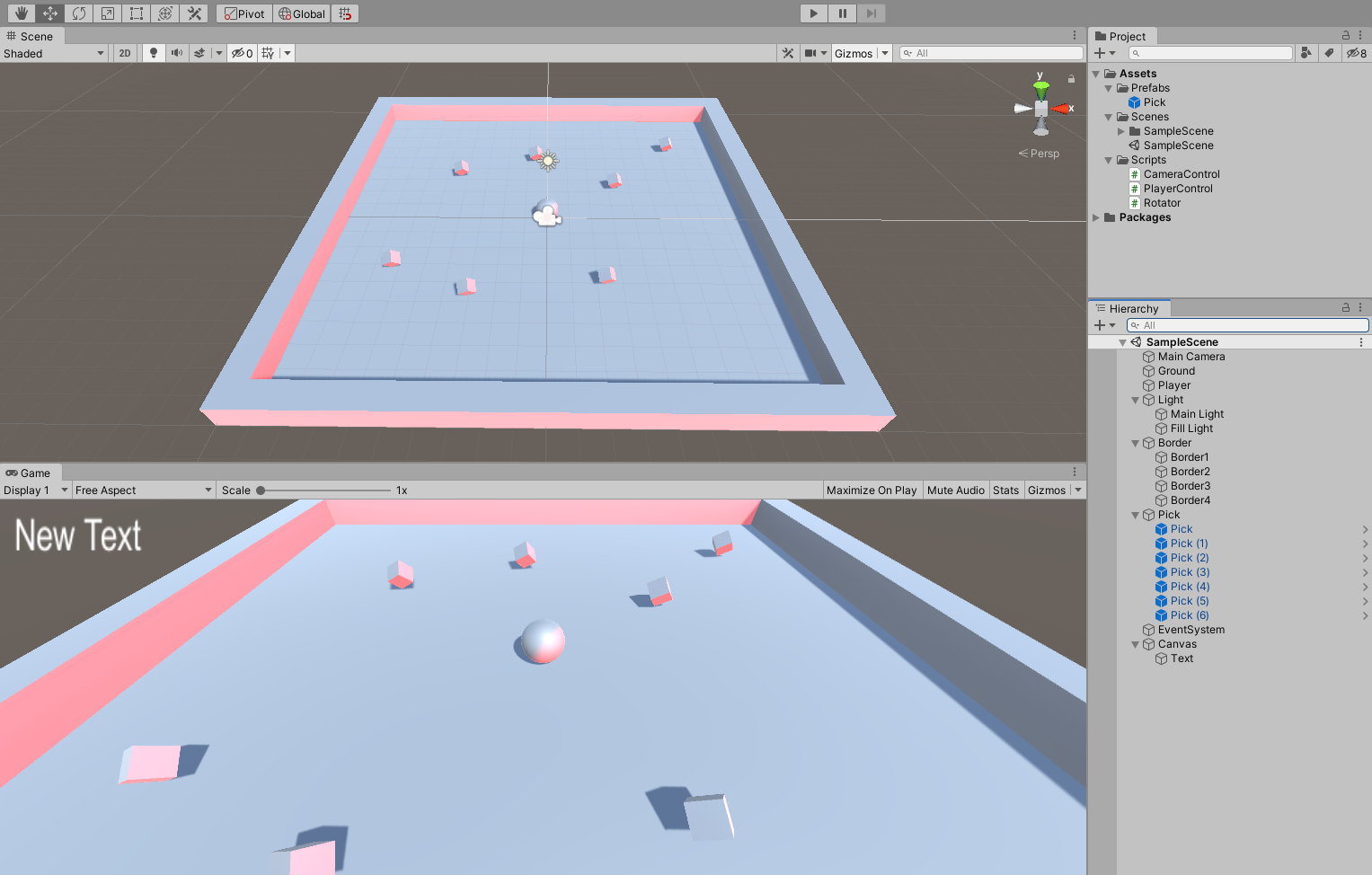1372x875 pixels.
Task: Click the Scene view search field
Action: point(991,53)
